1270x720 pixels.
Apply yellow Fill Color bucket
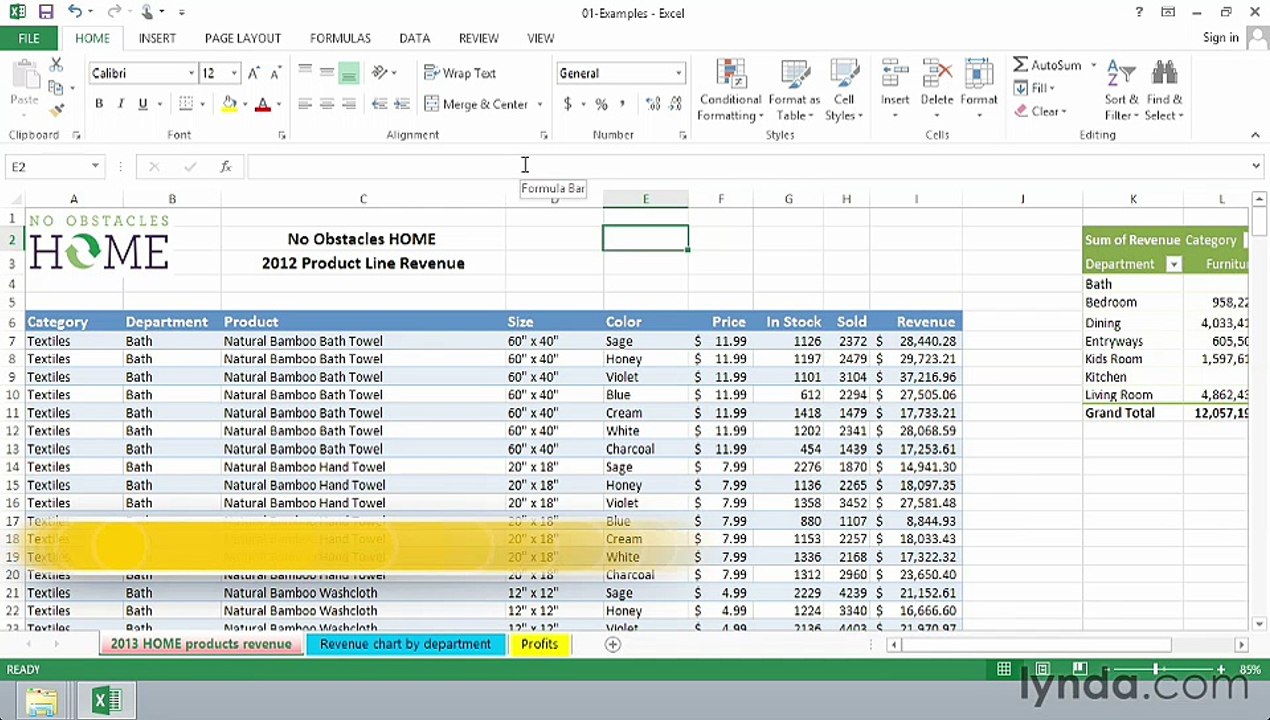click(230, 104)
